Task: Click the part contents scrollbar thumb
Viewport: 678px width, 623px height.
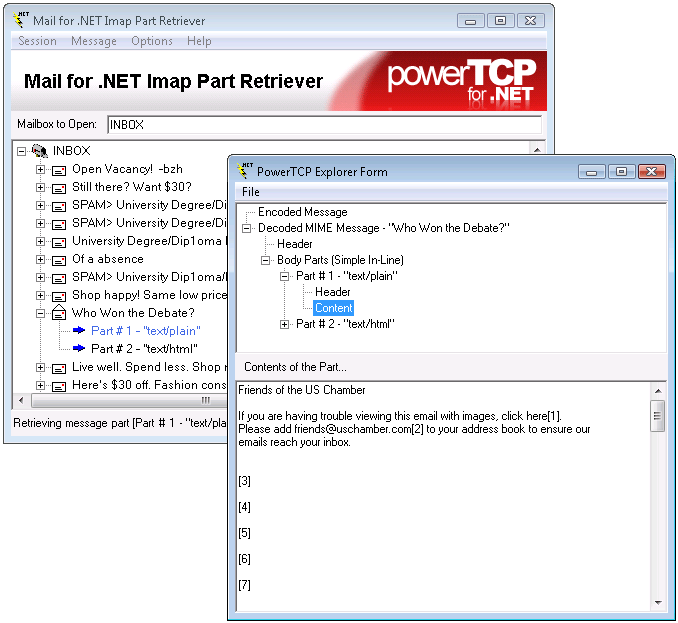Action: [658, 416]
